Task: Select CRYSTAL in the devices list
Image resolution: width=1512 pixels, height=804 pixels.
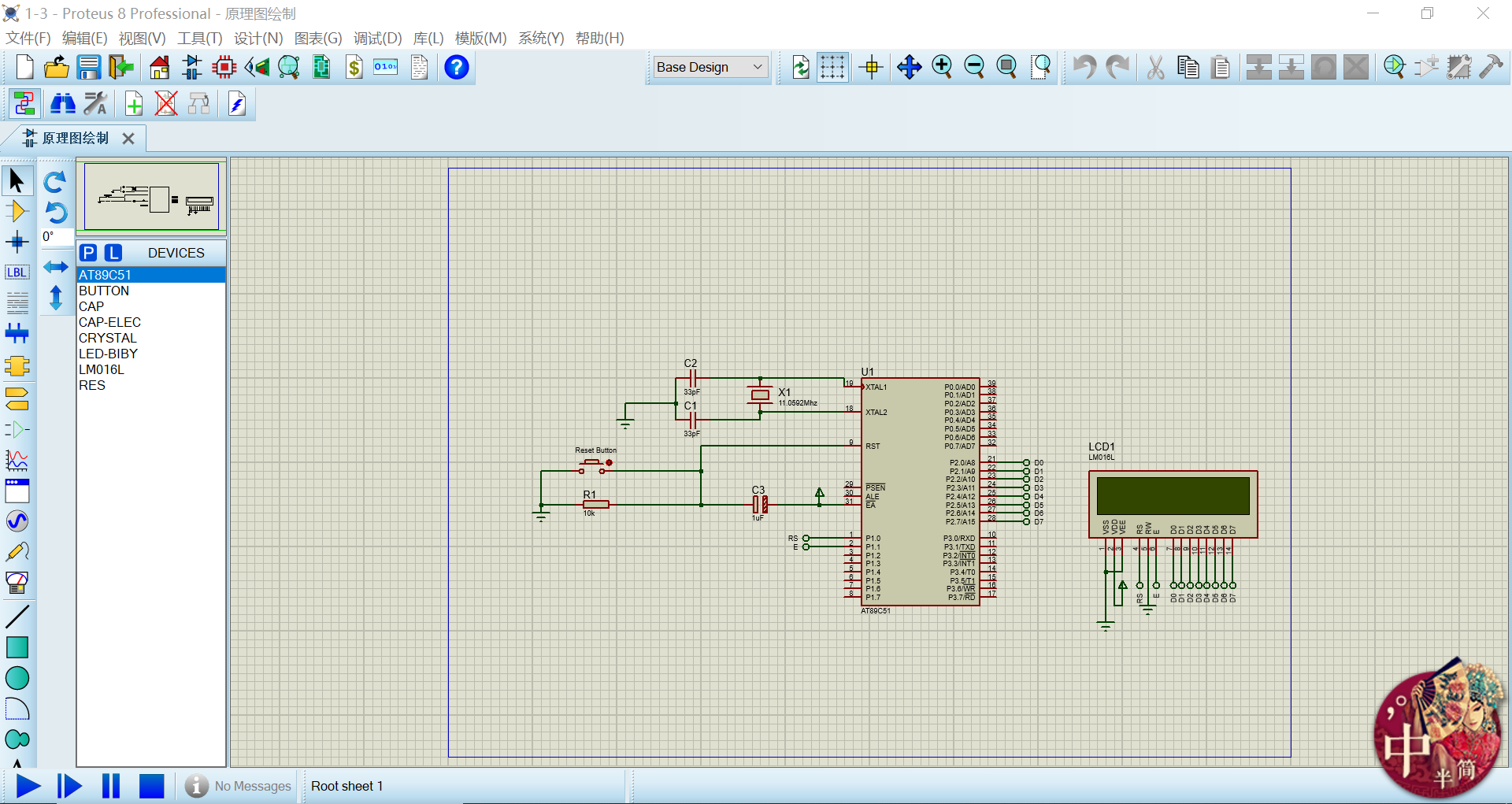Action: coord(107,338)
